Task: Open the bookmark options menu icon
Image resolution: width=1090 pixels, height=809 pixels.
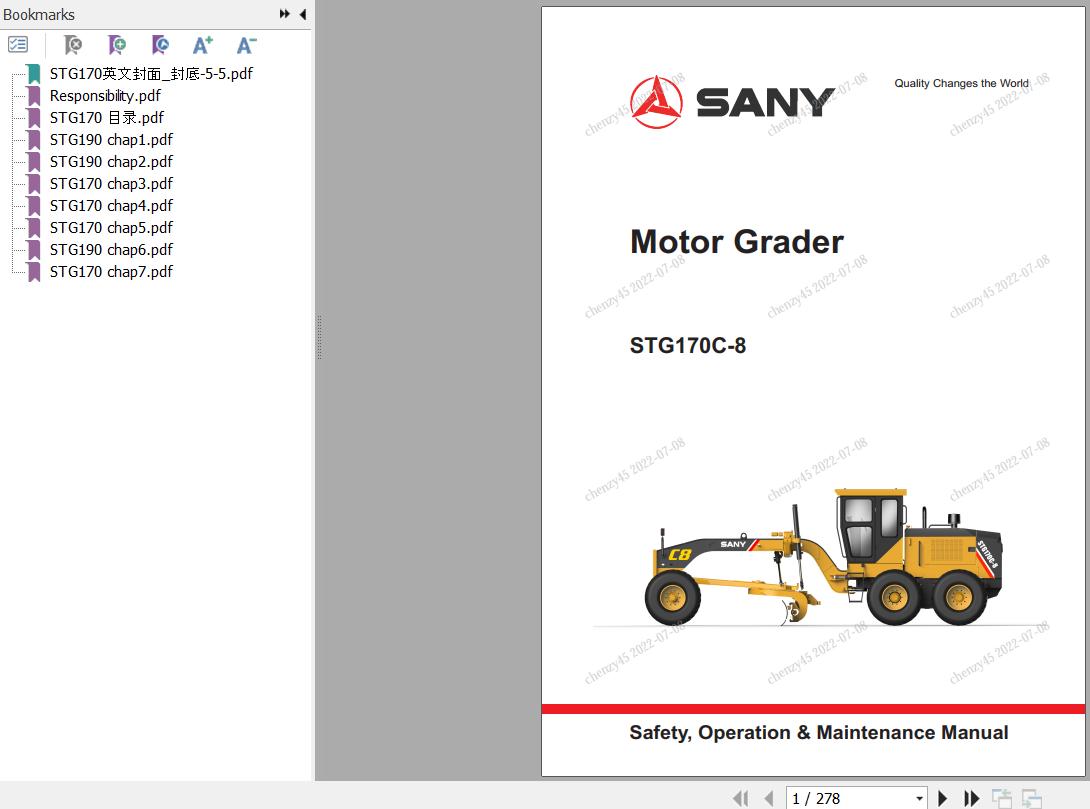Action: (18, 45)
